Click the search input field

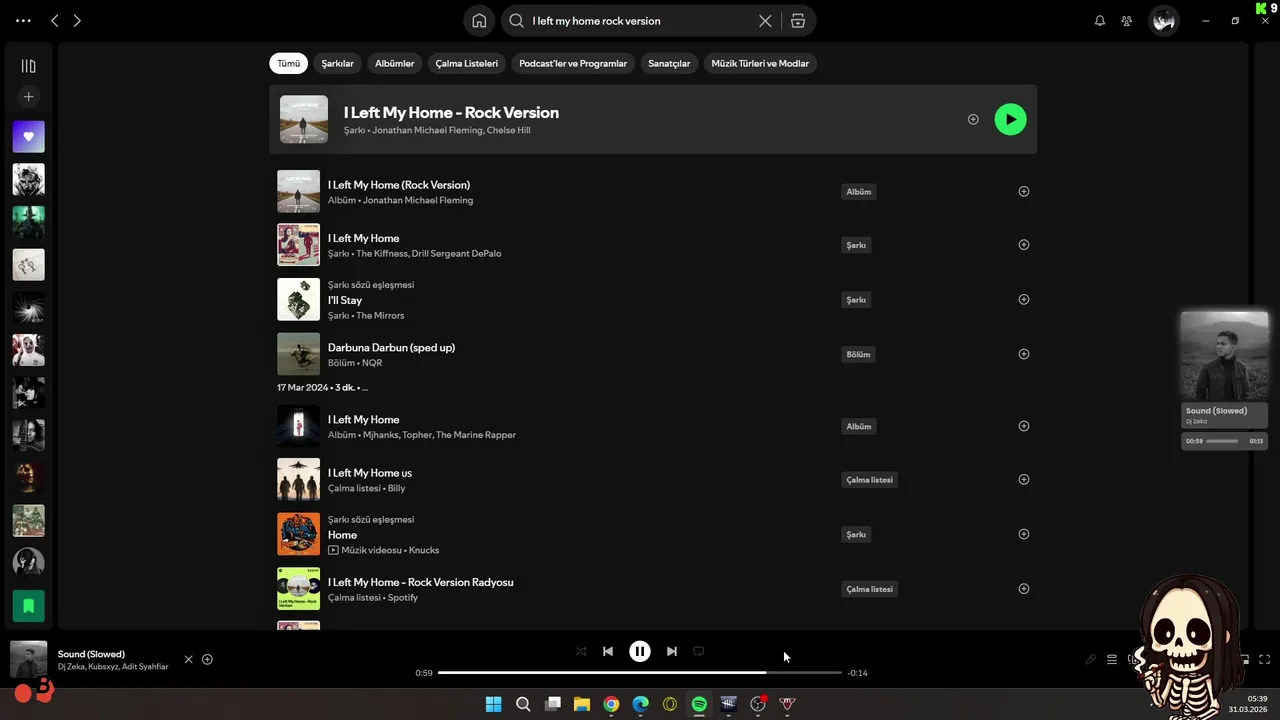[x=640, y=21]
